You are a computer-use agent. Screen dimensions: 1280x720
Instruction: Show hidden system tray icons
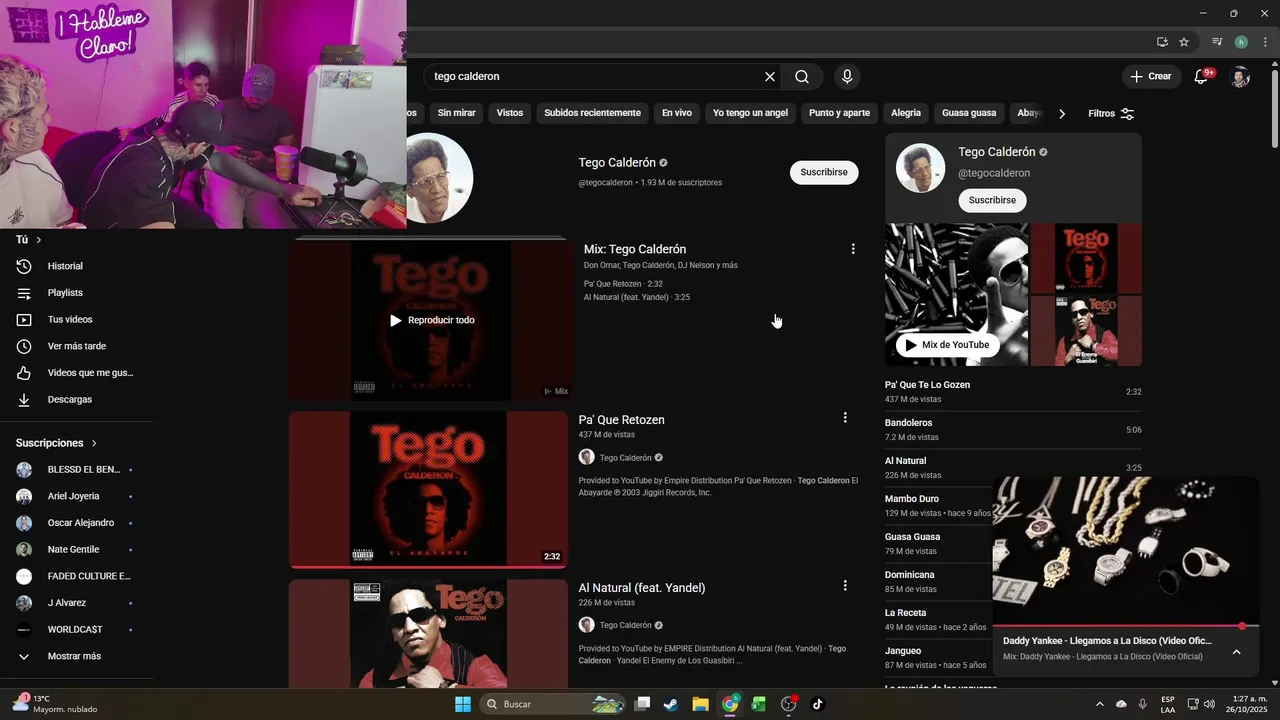click(x=1100, y=704)
